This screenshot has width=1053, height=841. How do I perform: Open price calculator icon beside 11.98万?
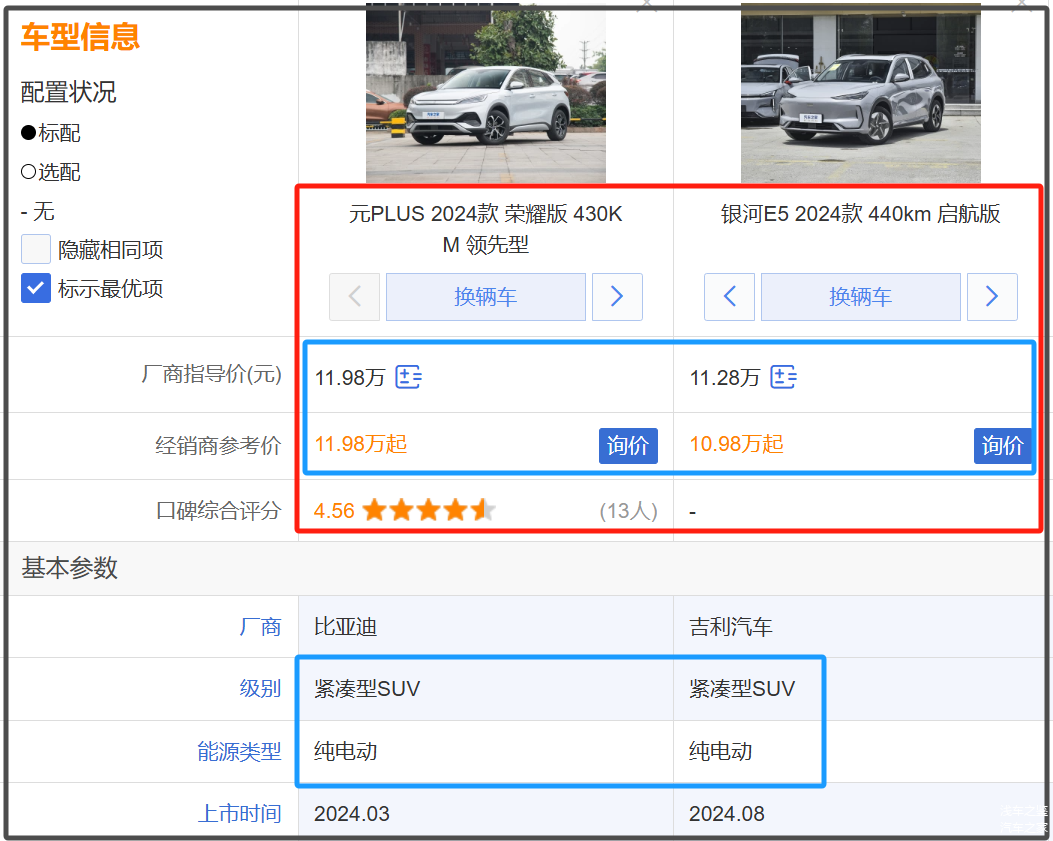(x=408, y=377)
